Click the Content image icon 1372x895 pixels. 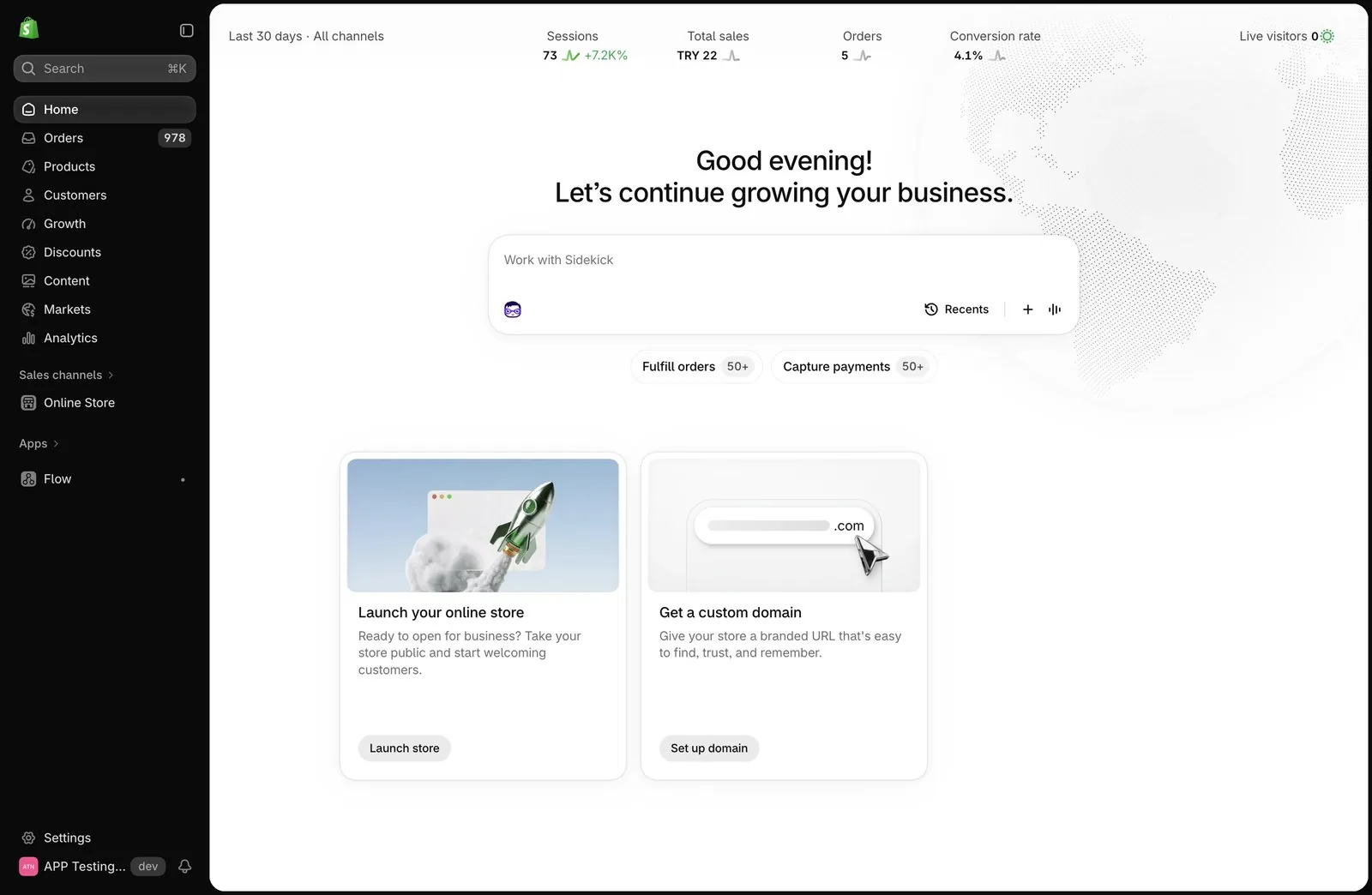[x=28, y=281]
